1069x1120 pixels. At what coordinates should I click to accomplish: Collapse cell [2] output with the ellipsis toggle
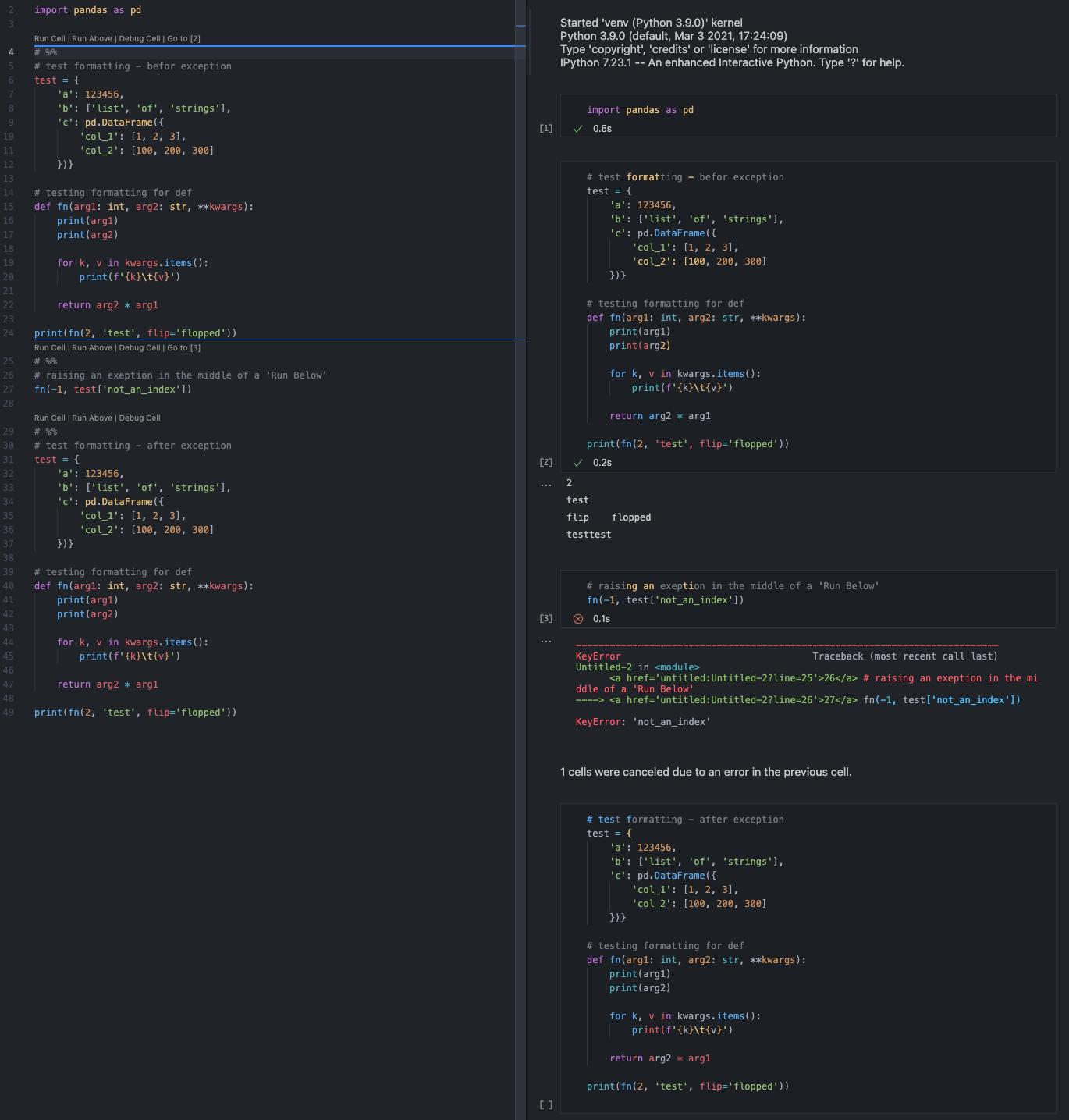546,483
